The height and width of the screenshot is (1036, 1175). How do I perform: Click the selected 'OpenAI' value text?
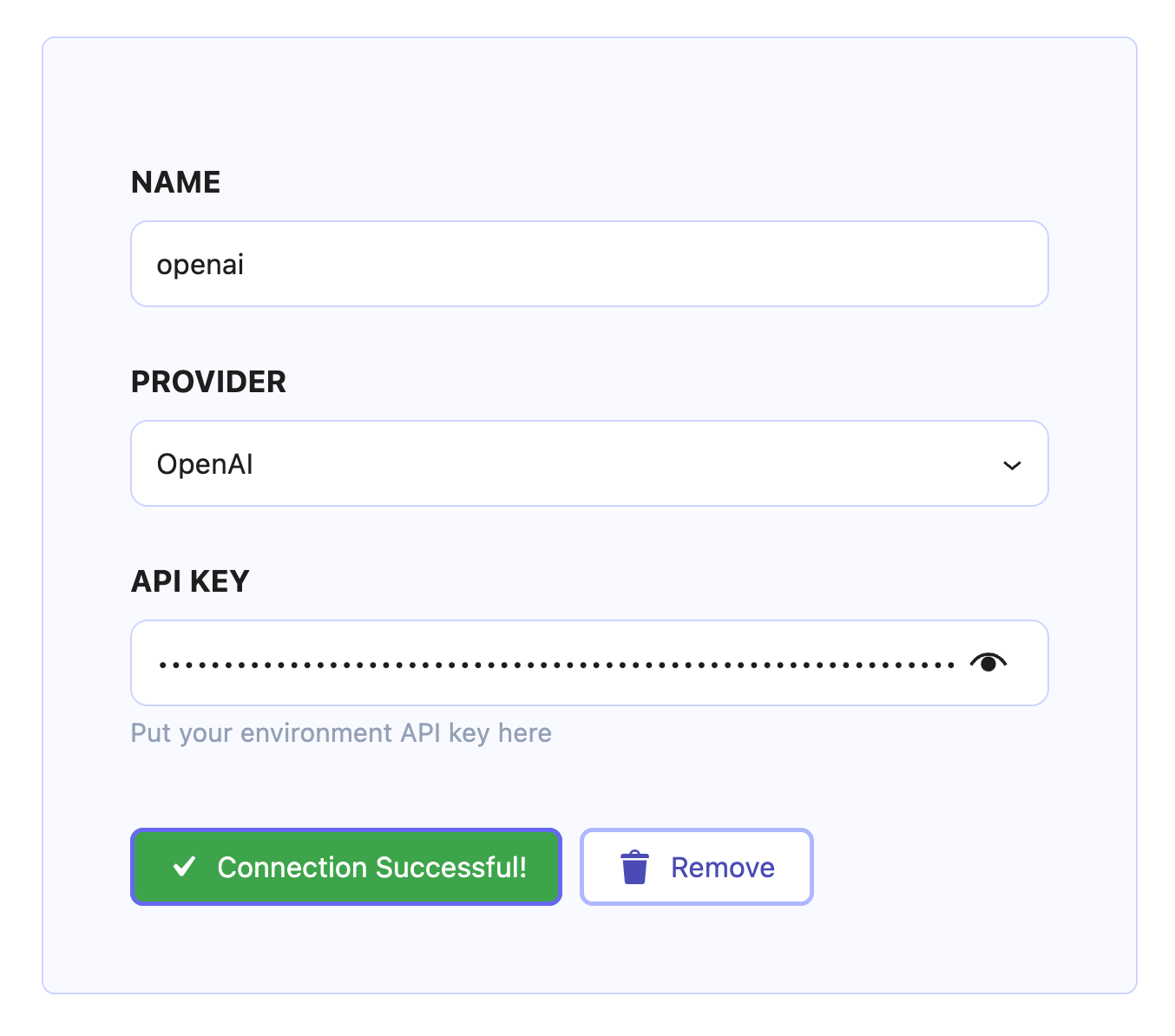pos(205,465)
